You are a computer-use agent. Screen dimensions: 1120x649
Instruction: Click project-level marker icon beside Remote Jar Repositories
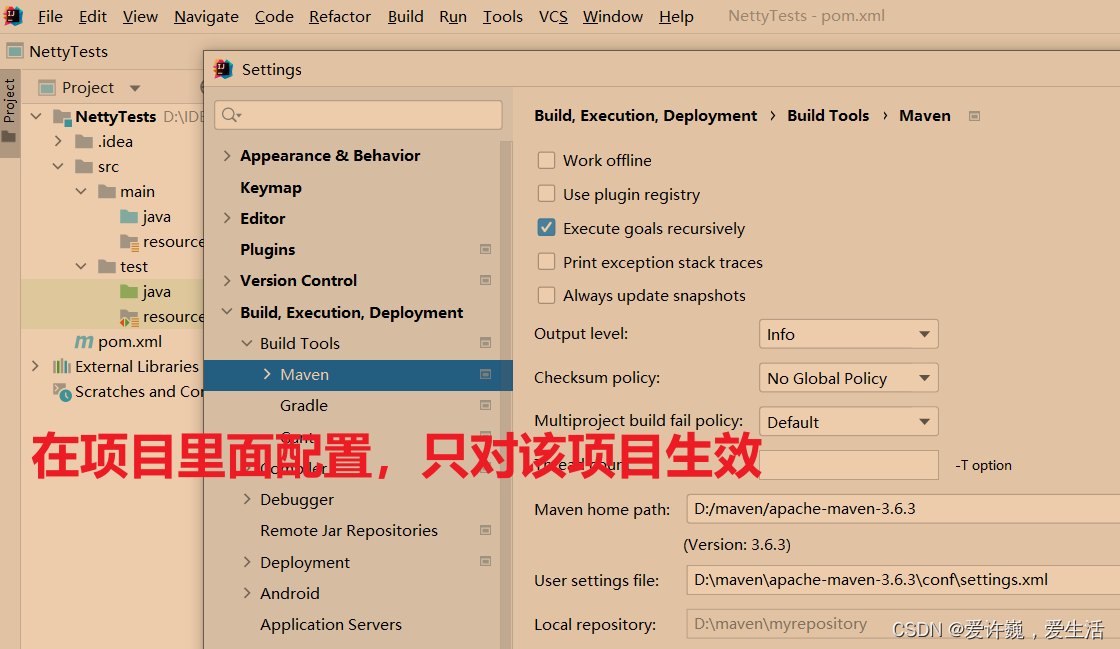click(x=485, y=530)
